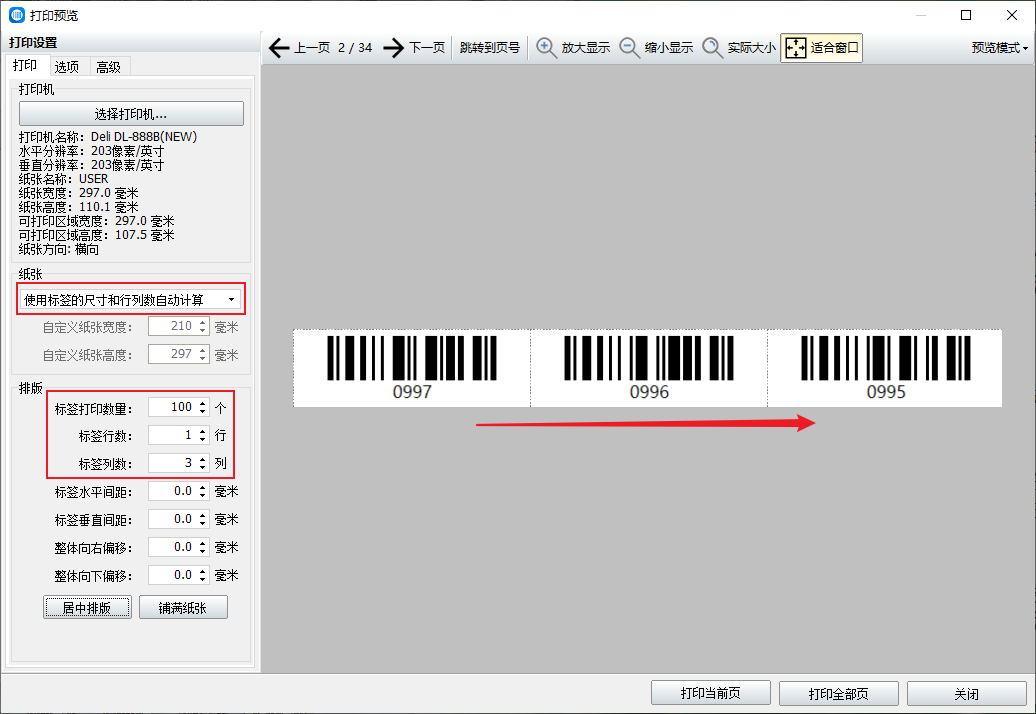Decrease 标签垂直间距 with down arrow
Image resolution: width=1036 pixels, height=714 pixels.
[x=203, y=524]
